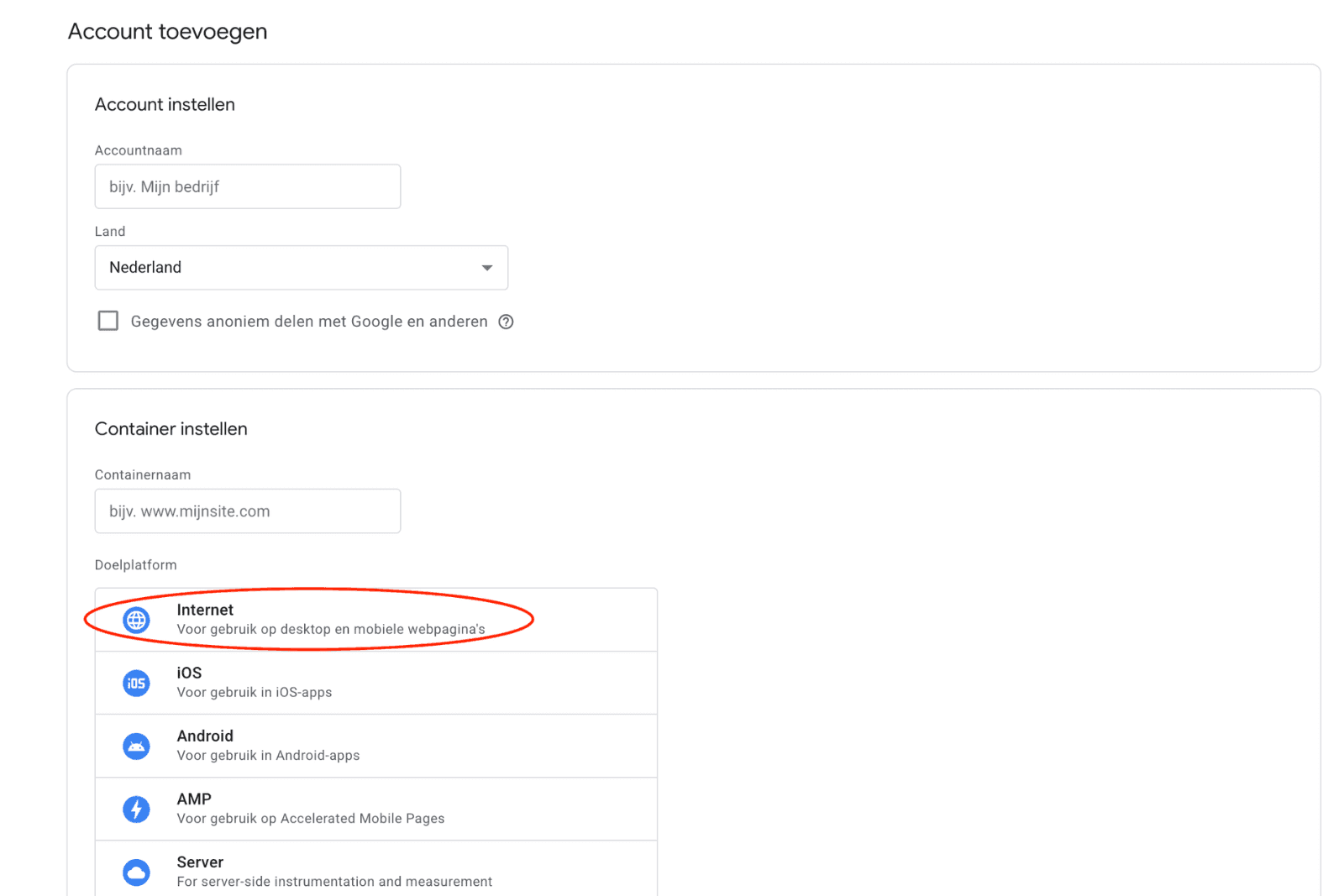Focus the Accountnaam input field
Screen dimensions: 1344x896
(248, 186)
